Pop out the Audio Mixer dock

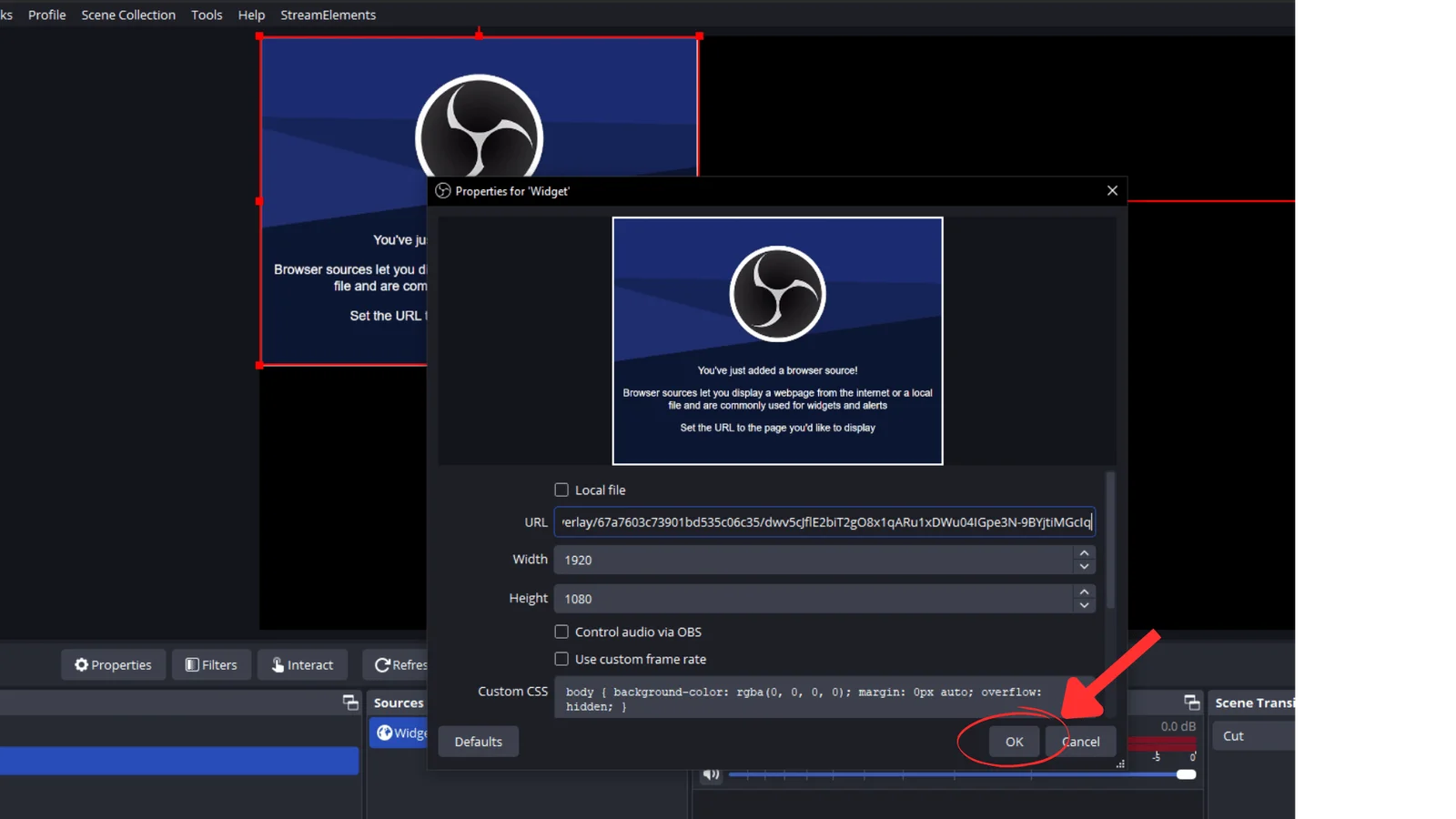point(1191,703)
